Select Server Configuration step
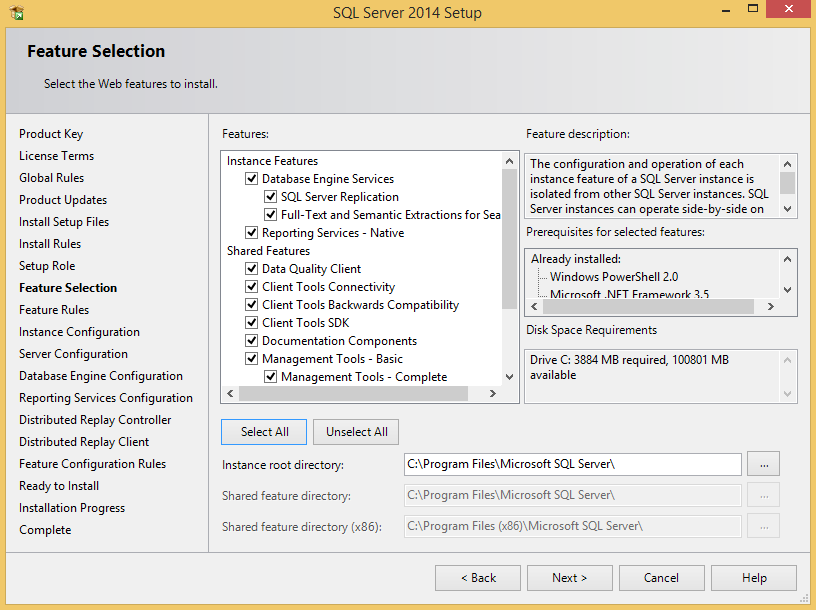 point(73,354)
